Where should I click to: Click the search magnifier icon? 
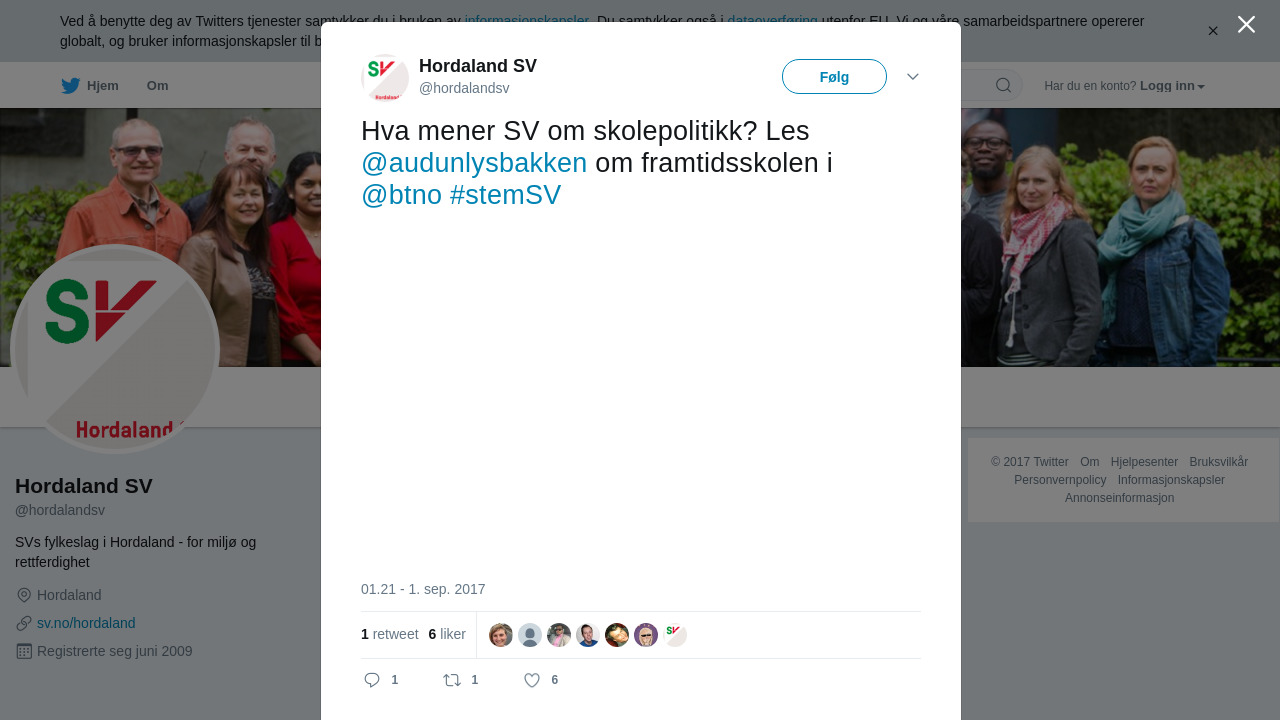(1003, 85)
